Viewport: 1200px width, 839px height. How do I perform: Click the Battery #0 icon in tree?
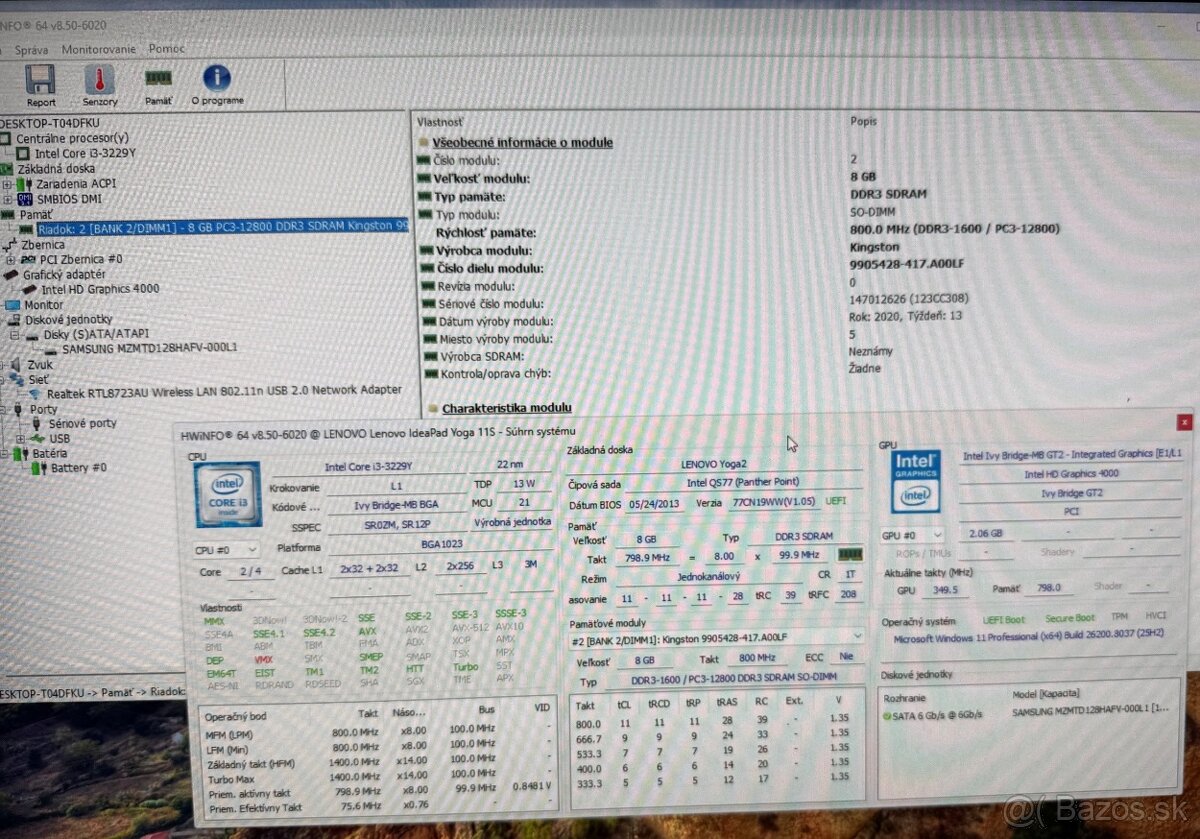point(39,467)
